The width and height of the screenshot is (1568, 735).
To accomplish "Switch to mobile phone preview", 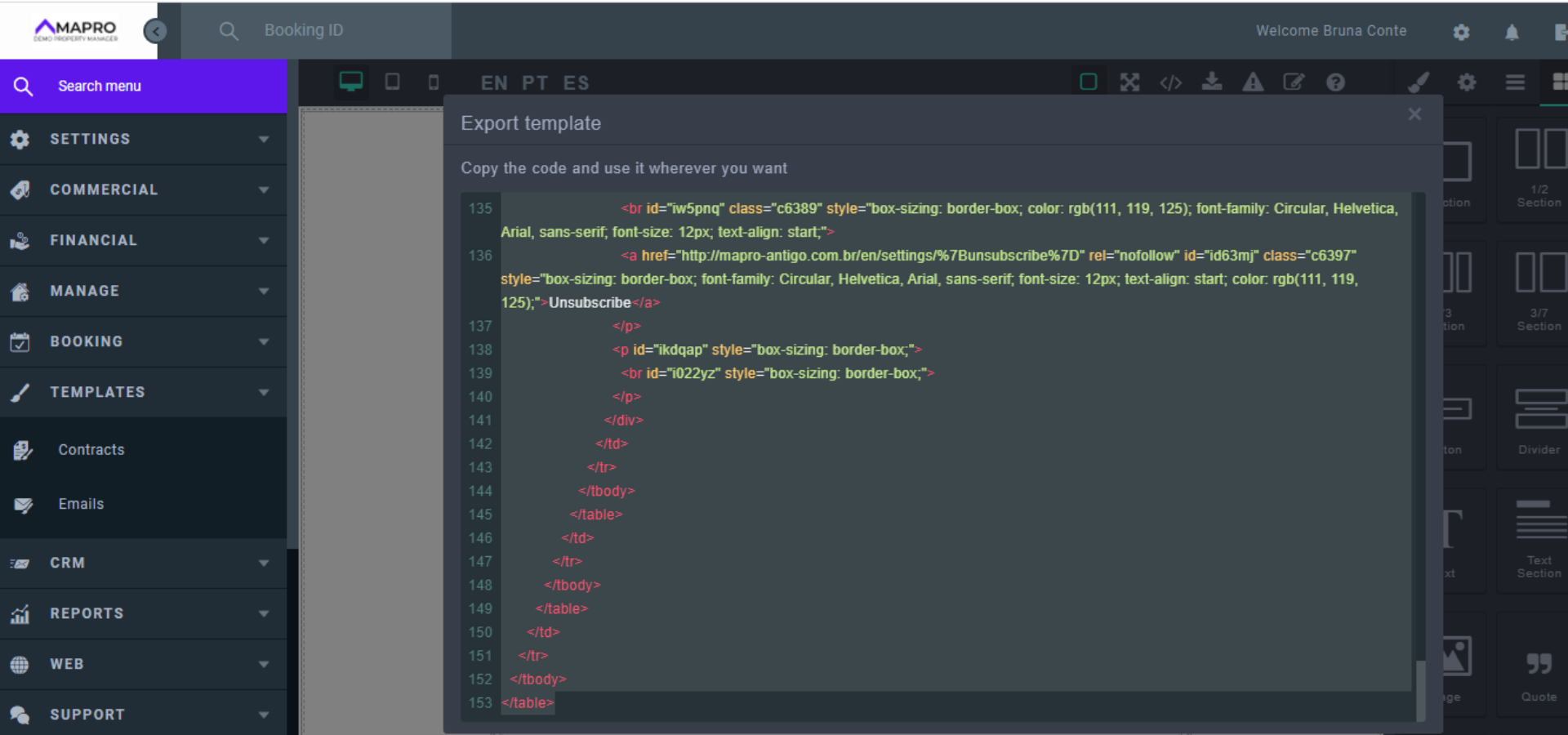I will [433, 82].
